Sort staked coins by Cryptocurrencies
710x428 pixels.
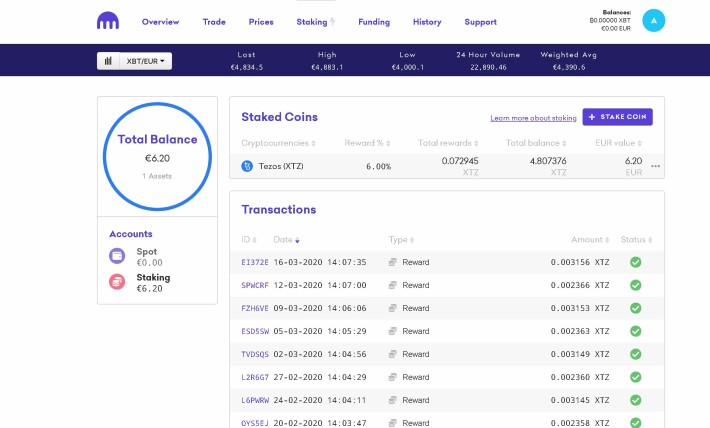click(x=278, y=143)
